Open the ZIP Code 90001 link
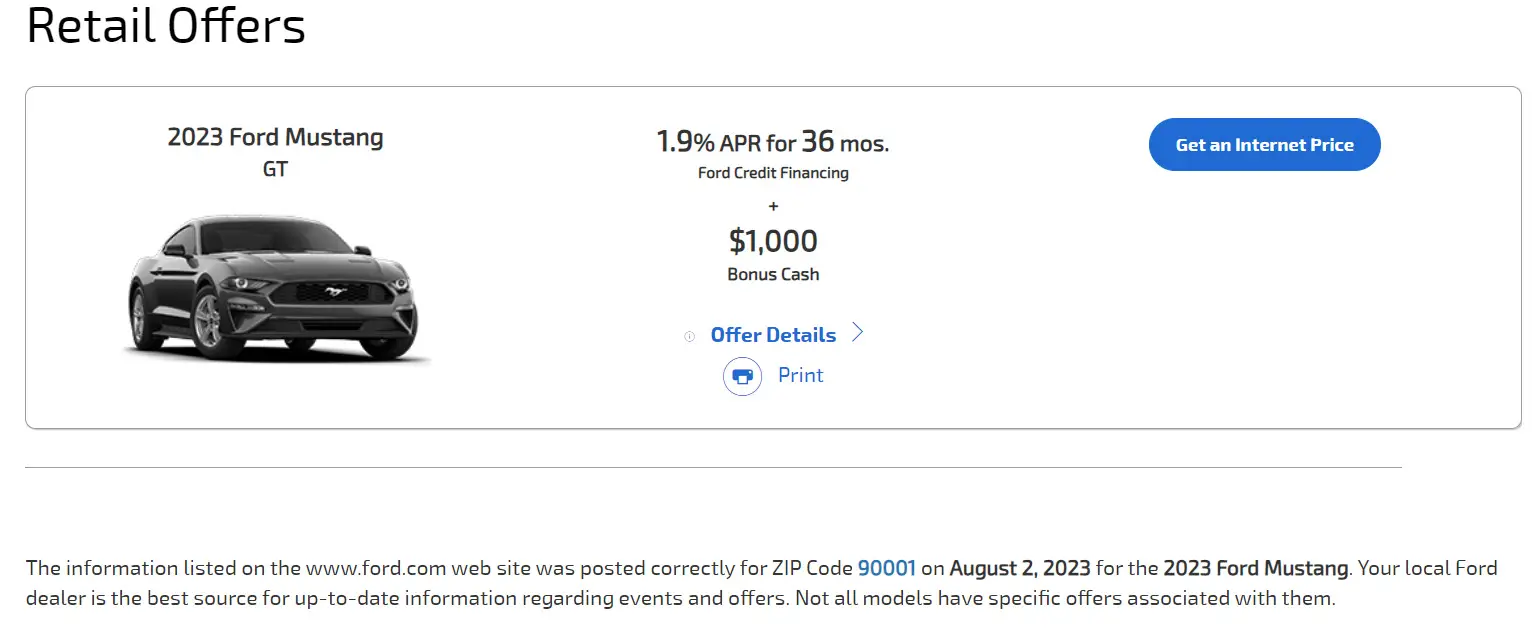Screen dimensions: 1536x637 887,569
